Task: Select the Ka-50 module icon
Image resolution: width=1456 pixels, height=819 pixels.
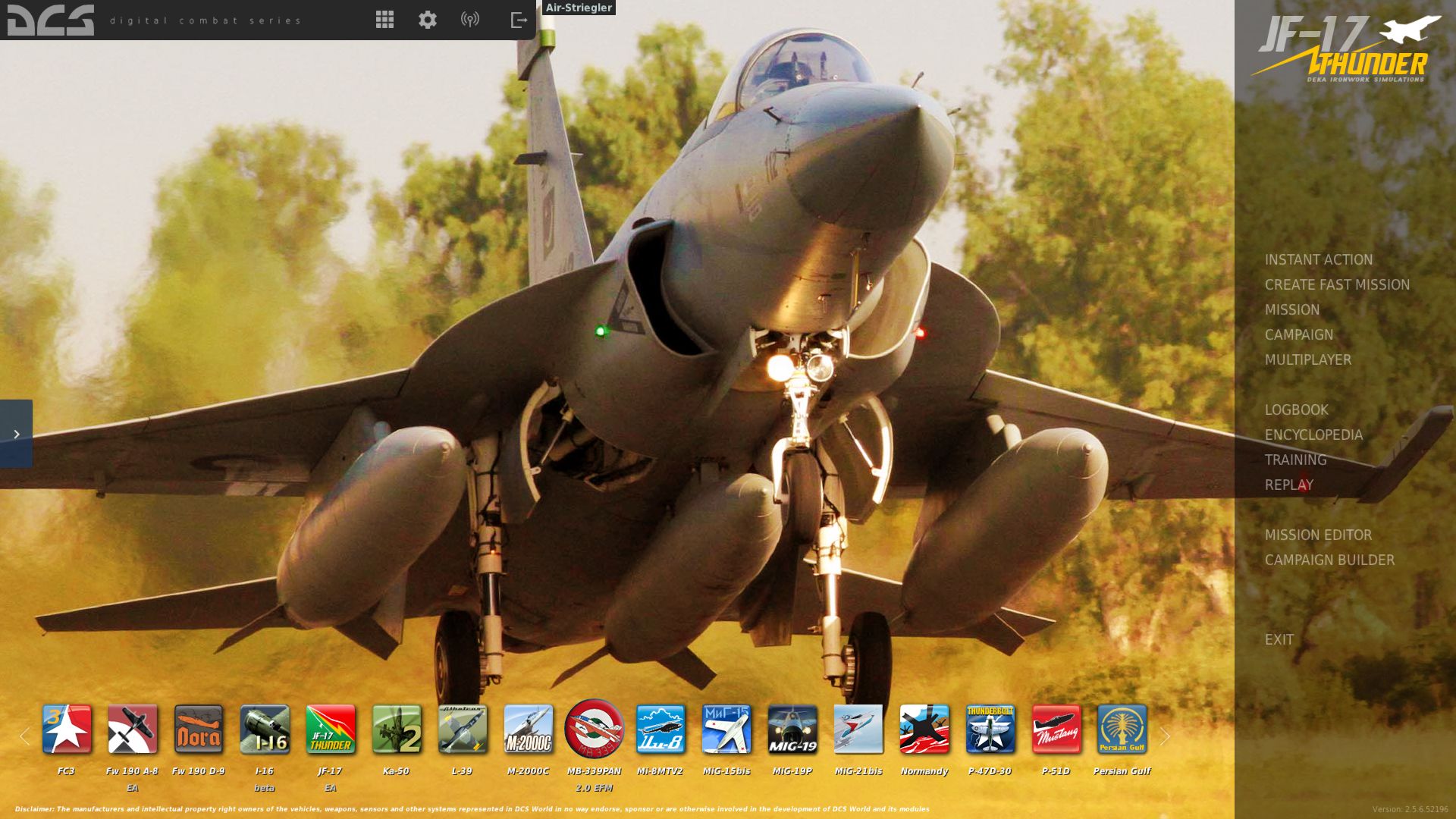Action: pos(397,730)
